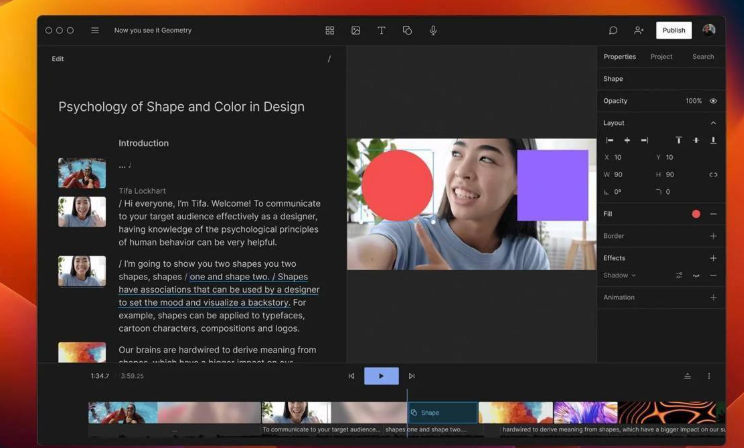Image resolution: width=744 pixels, height=448 pixels.
Task: Click the speaker label 'Tifa Lockhart'
Action: tap(142, 191)
